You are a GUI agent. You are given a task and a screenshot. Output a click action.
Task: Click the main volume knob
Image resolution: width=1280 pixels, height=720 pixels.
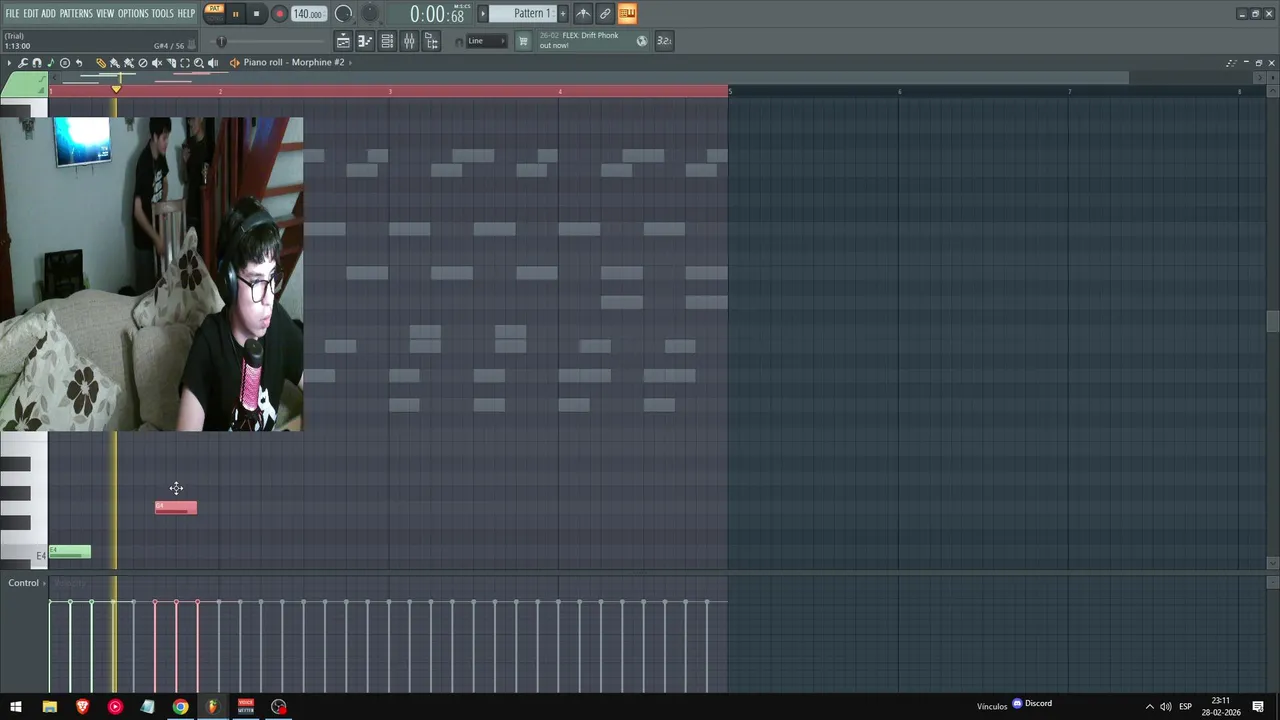click(x=370, y=13)
